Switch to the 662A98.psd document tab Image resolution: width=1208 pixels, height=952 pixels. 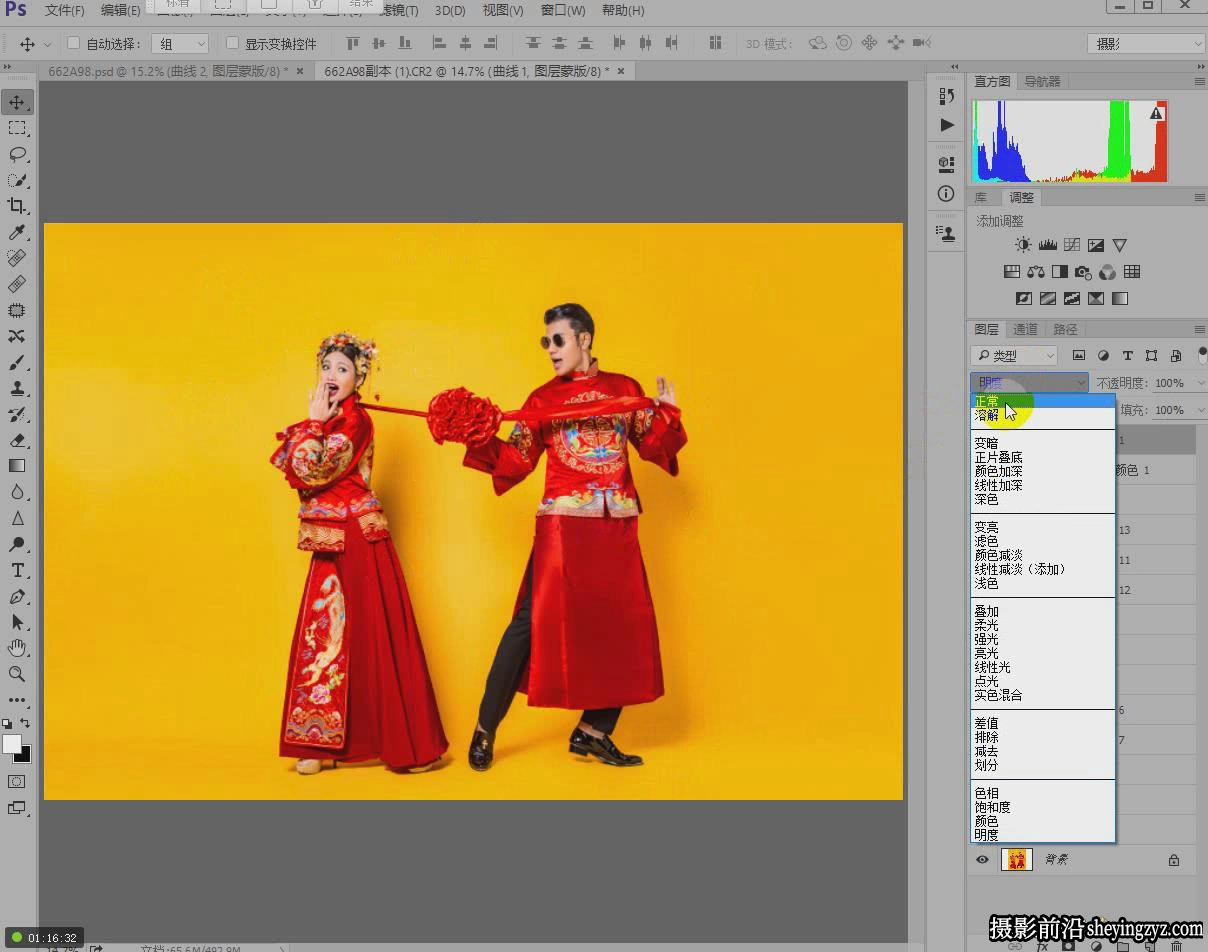[x=168, y=71]
